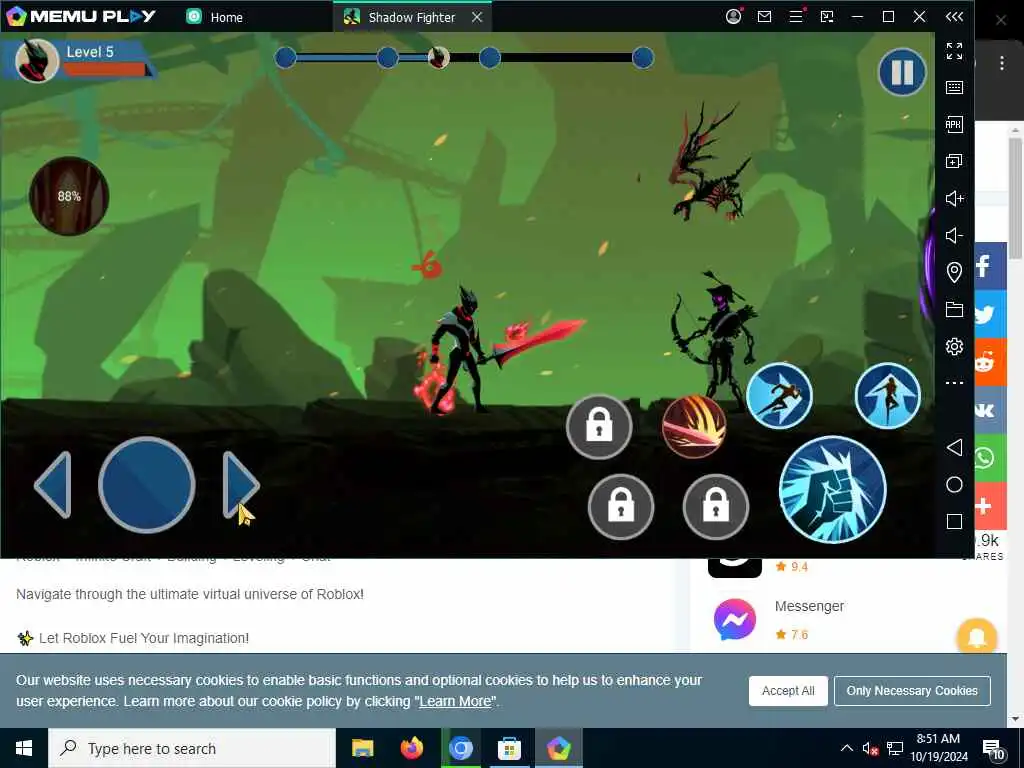Click the hero marker on progress bar
Image resolution: width=1024 pixels, height=768 pixels.
(438, 58)
